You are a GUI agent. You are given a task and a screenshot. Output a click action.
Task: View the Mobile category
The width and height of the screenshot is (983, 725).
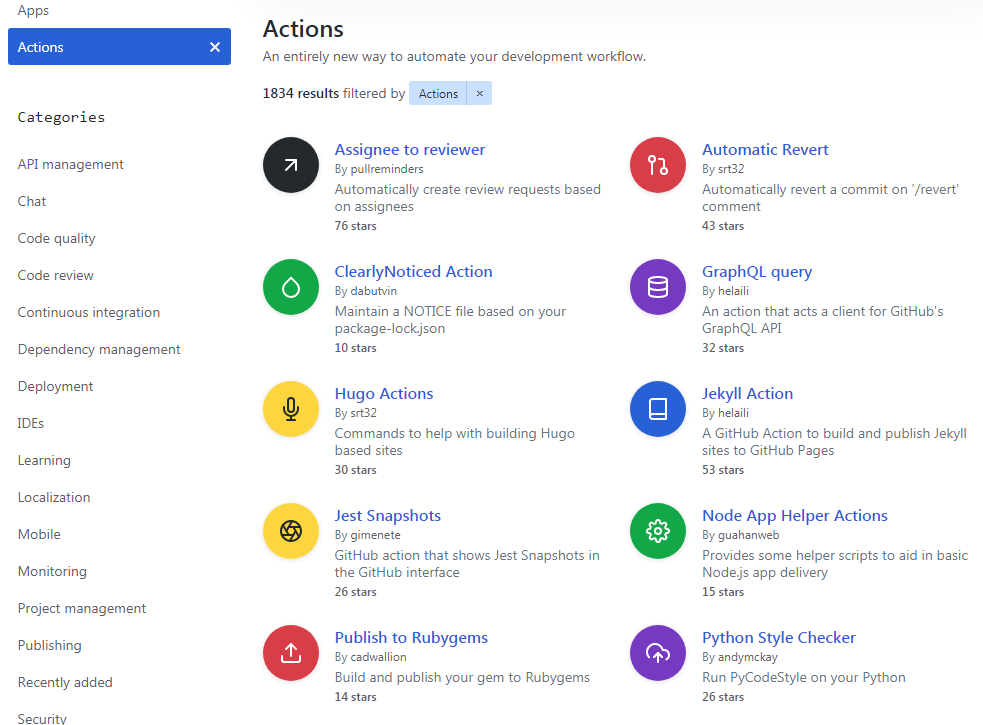point(39,534)
